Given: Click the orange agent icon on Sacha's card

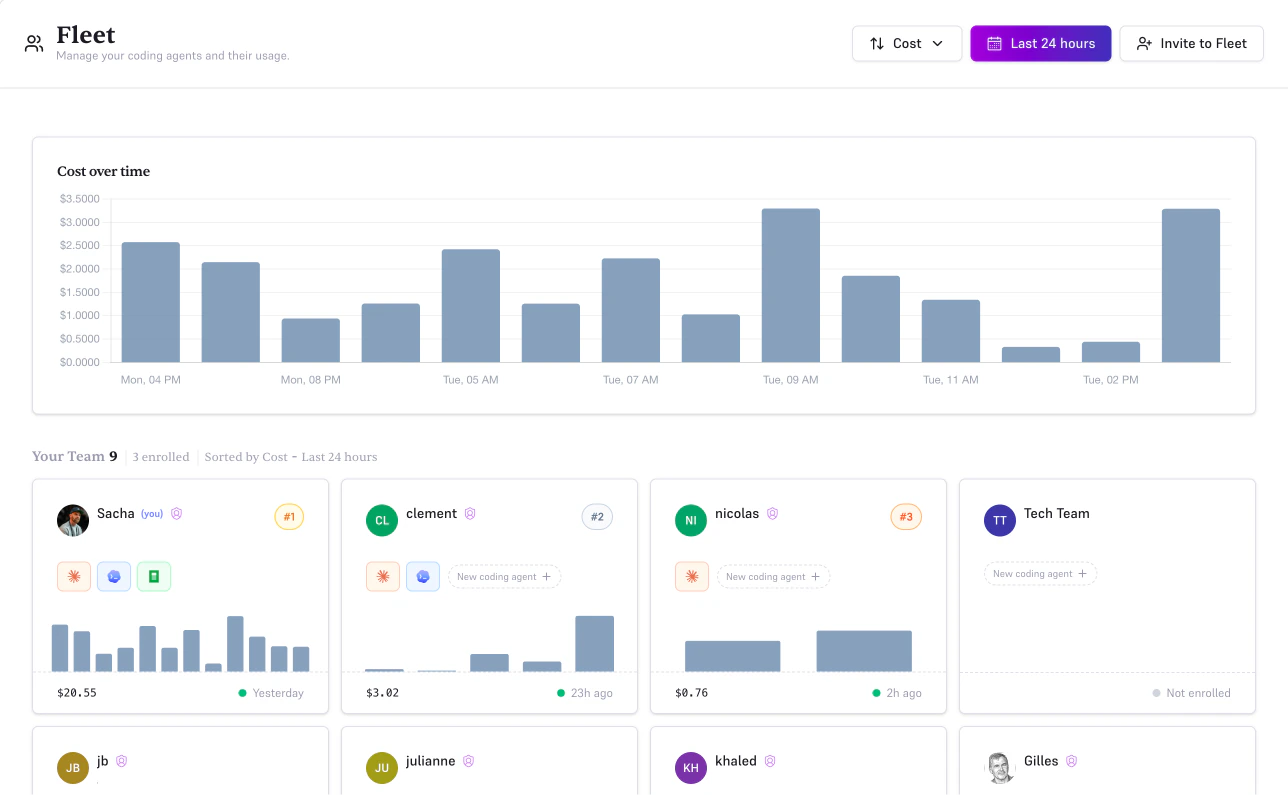Looking at the screenshot, I should [73, 576].
